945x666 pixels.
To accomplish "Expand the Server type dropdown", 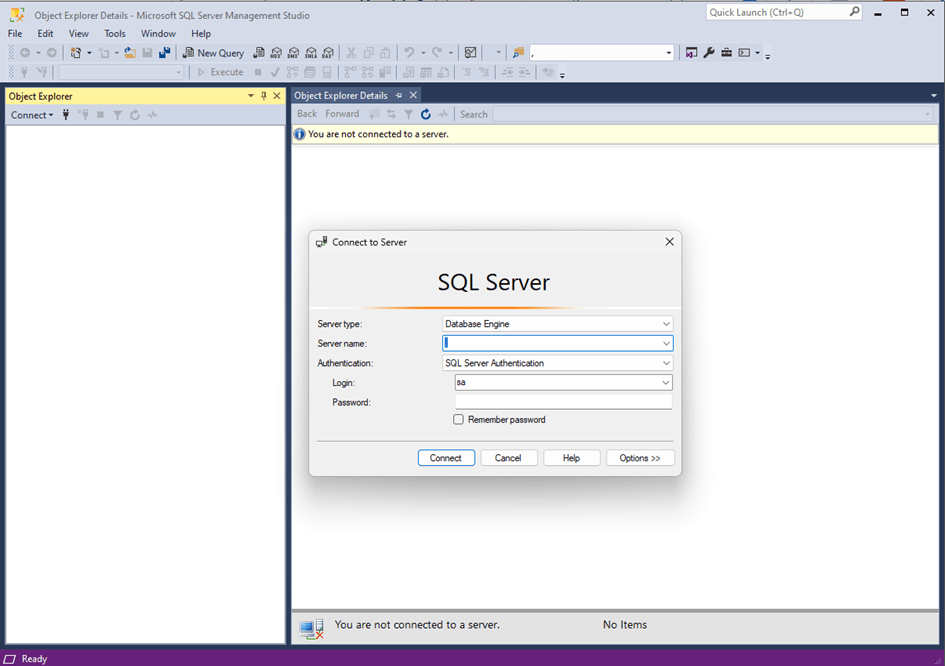I will (x=666, y=324).
